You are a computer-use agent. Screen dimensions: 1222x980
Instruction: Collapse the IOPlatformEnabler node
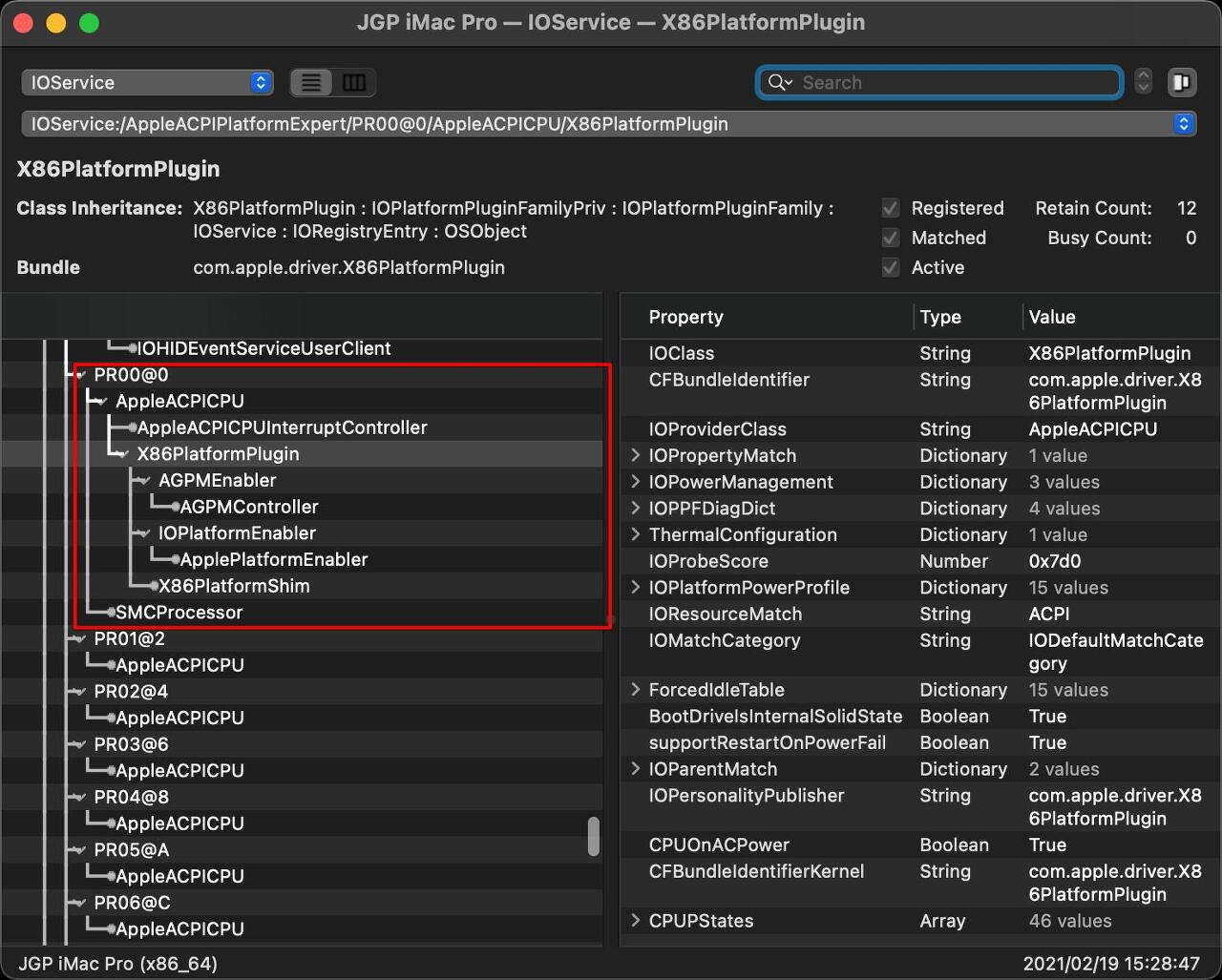click(x=145, y=533)
